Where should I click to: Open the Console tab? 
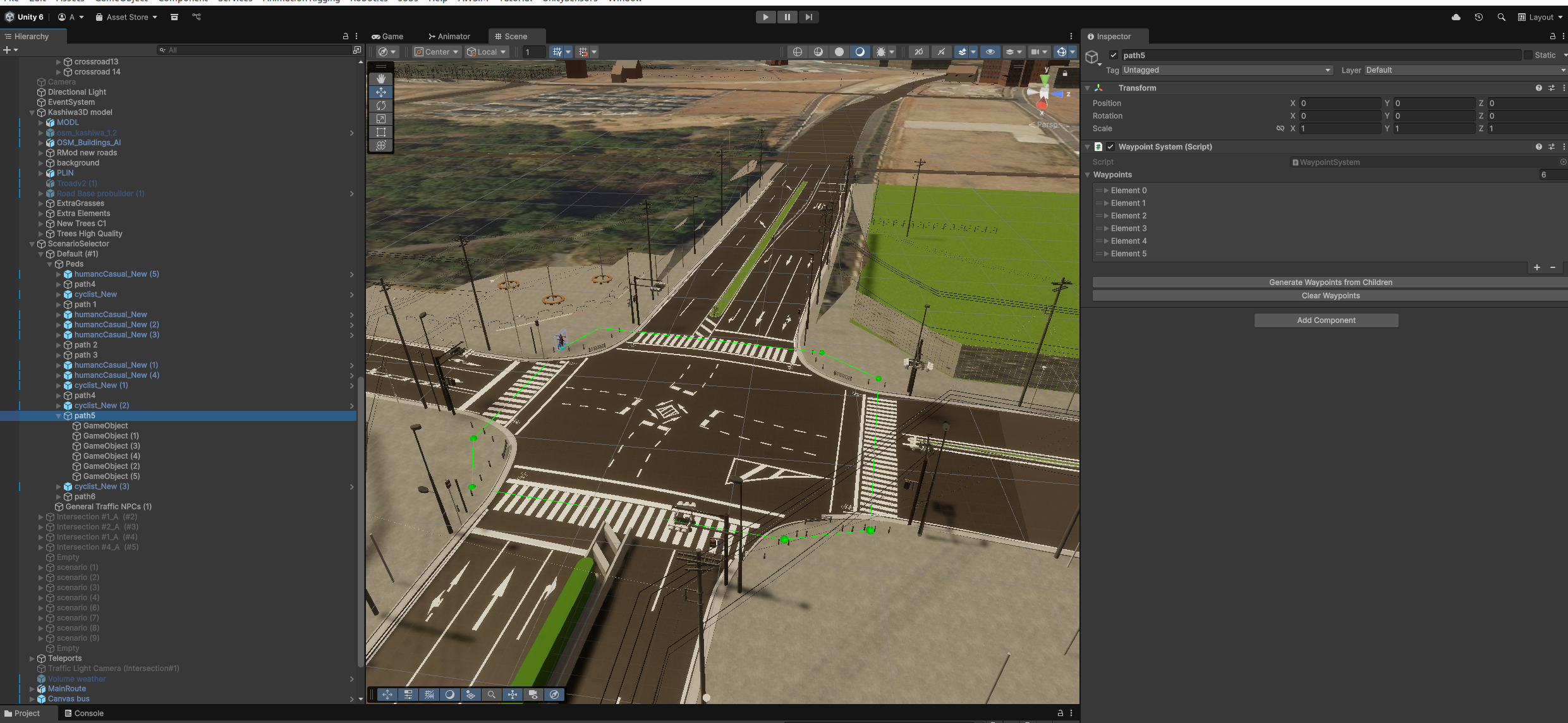tap(84, 713)
